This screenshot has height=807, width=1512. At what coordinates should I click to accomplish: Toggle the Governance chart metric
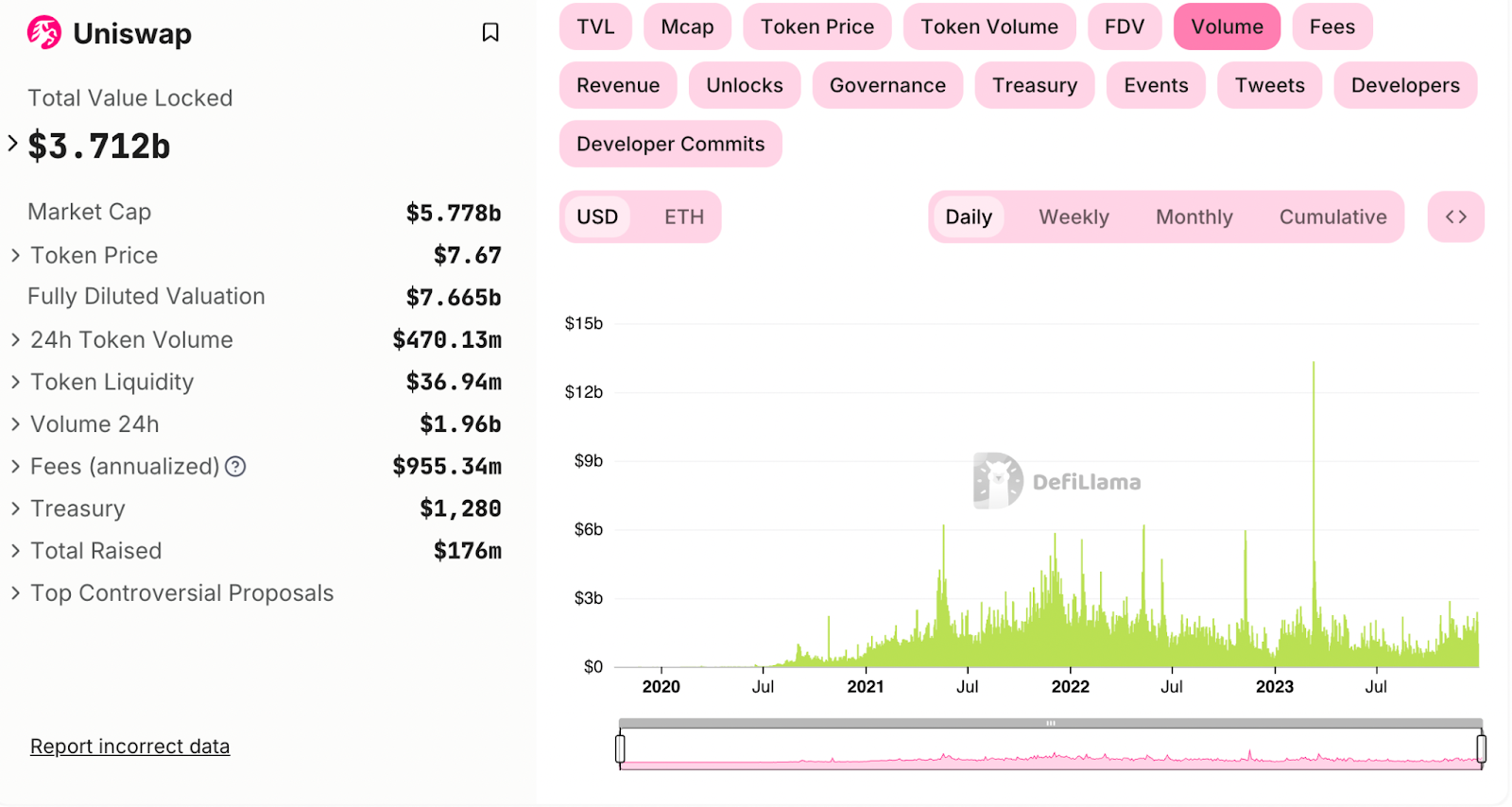[887, 85]
